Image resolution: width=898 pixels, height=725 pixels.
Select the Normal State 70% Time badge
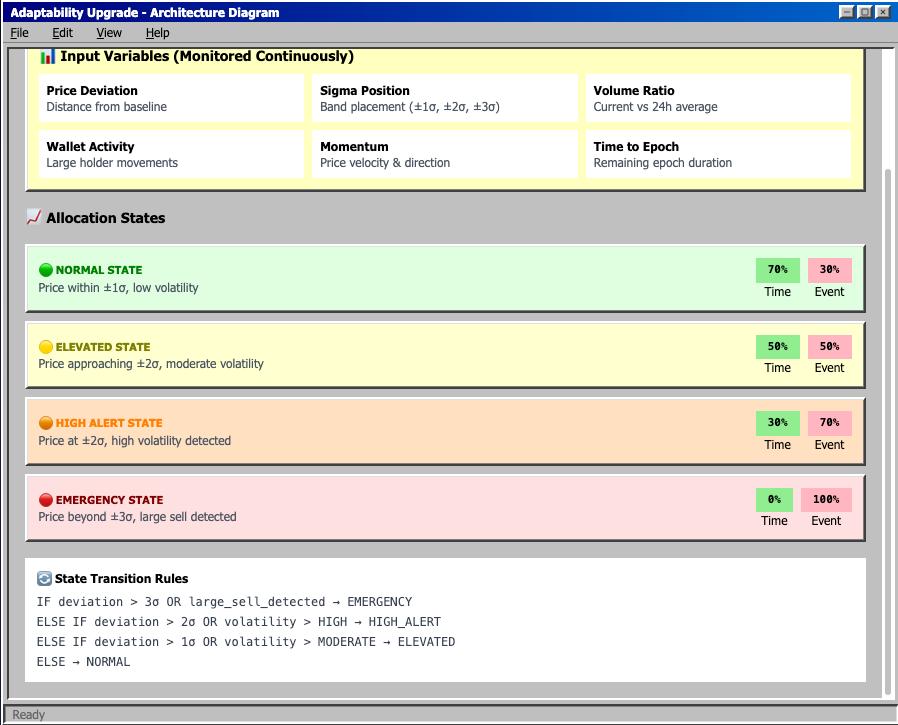pos(778,270)
